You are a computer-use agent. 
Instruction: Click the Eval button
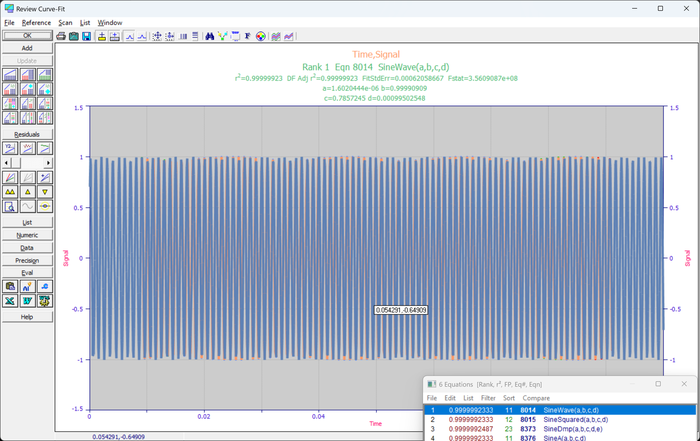point(27,273)
